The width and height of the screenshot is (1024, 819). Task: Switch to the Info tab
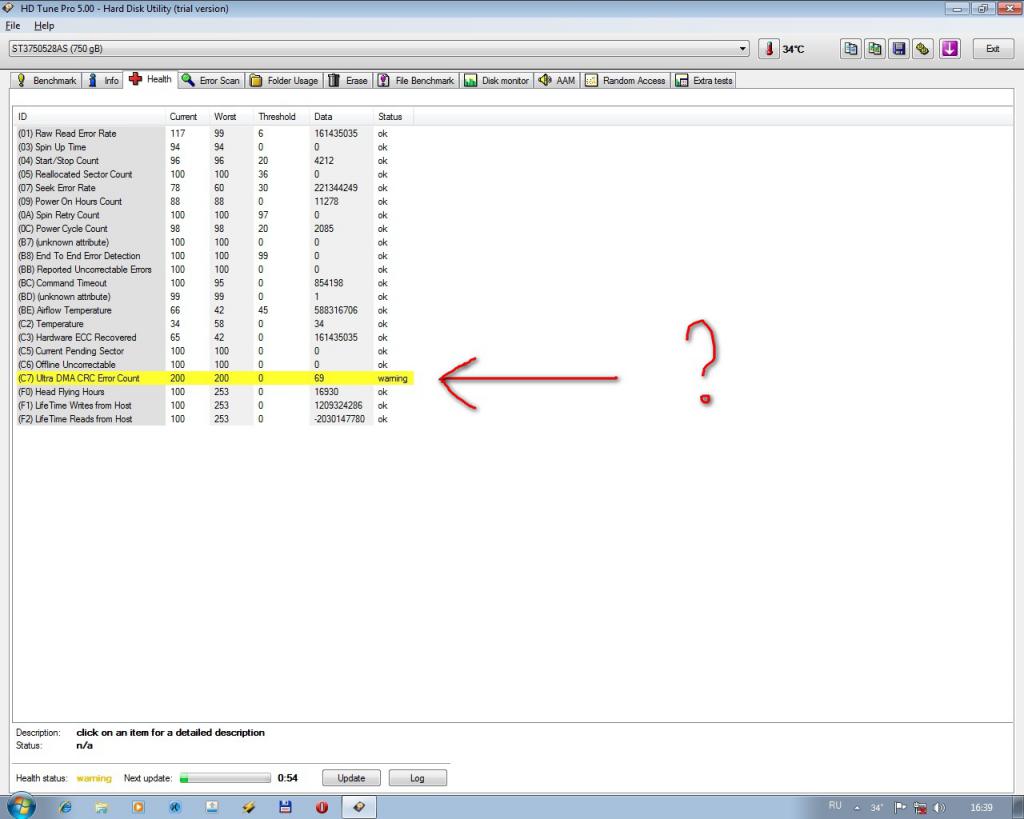point(104,80)
